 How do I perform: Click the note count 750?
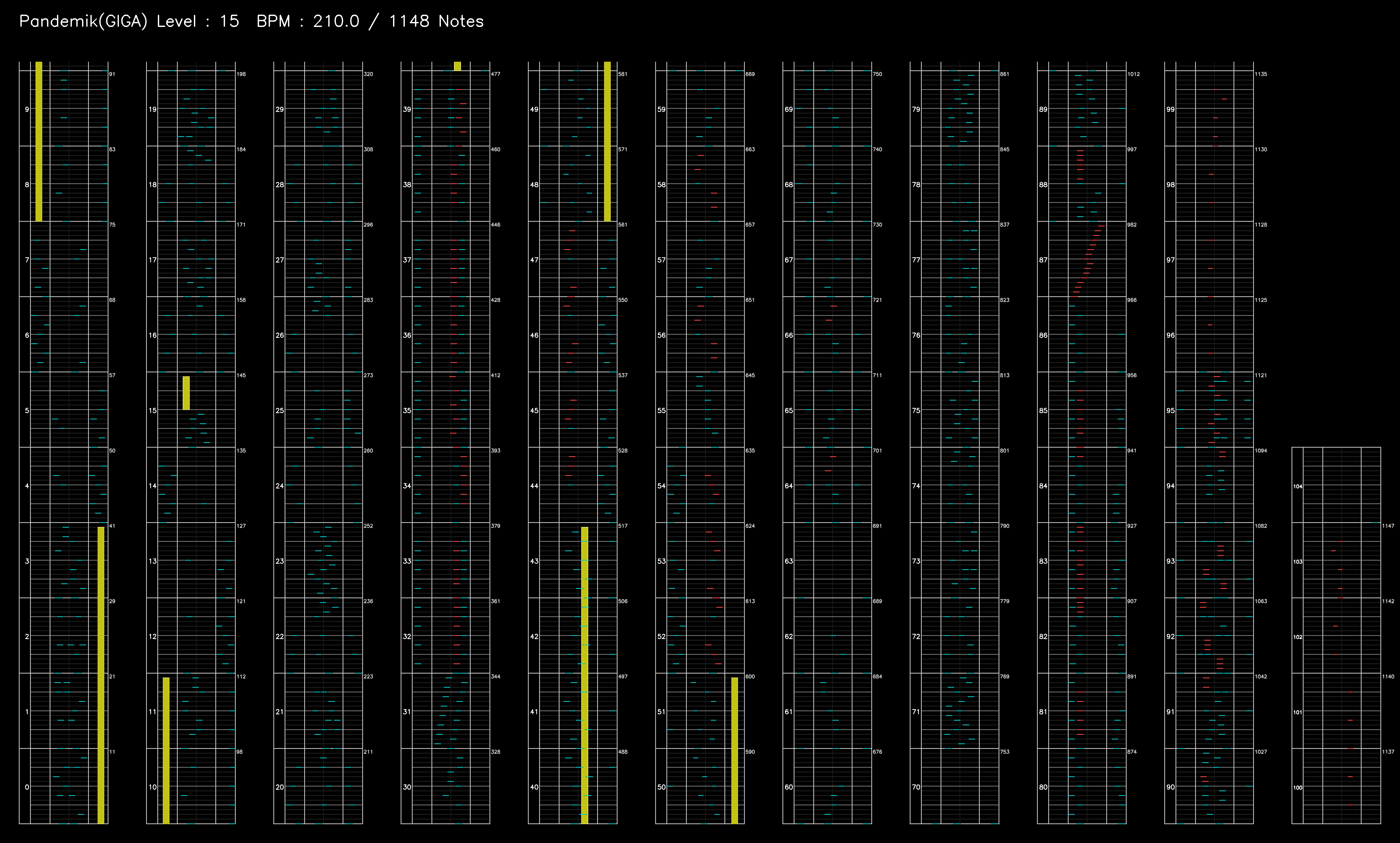877,75
